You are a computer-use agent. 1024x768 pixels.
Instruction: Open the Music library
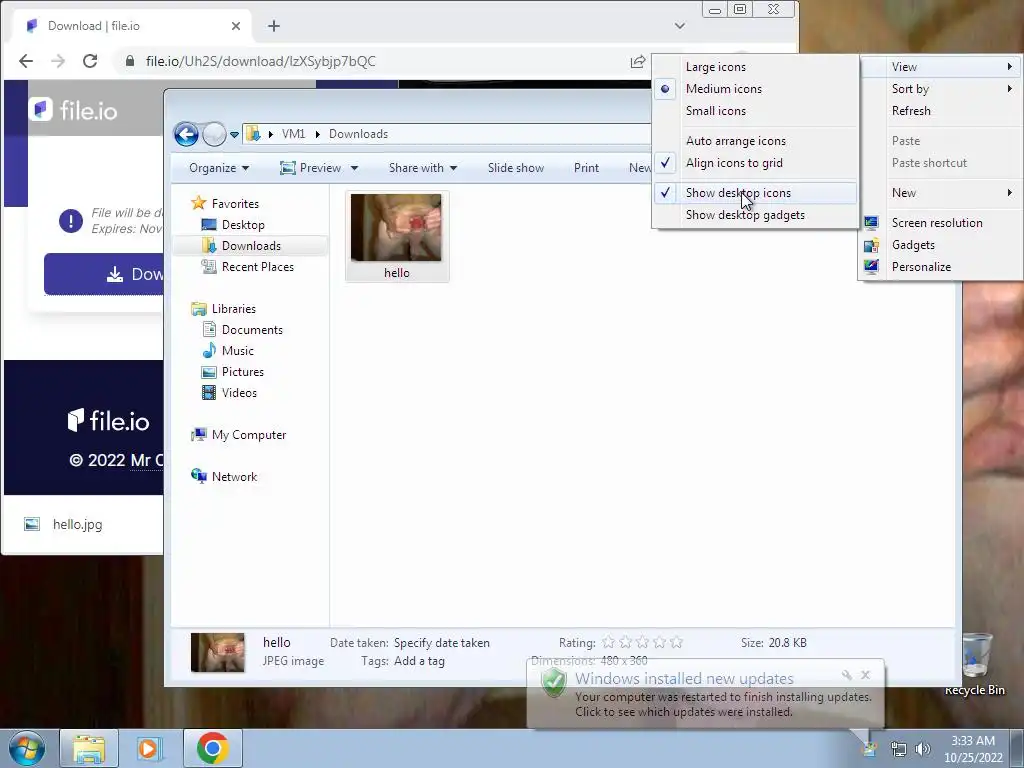coord(237,351)
